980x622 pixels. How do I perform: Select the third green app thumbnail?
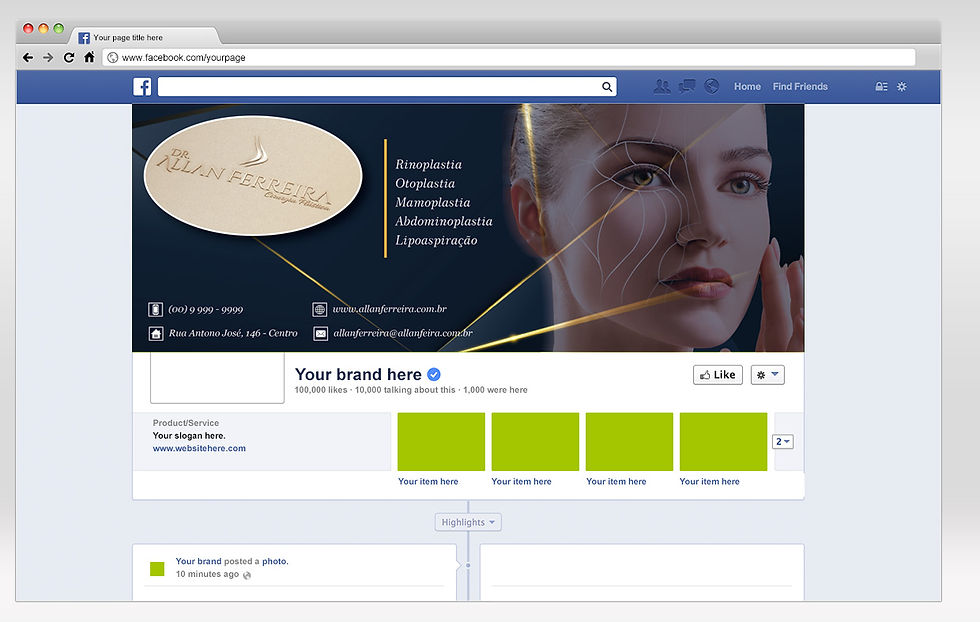pos(629,441)
